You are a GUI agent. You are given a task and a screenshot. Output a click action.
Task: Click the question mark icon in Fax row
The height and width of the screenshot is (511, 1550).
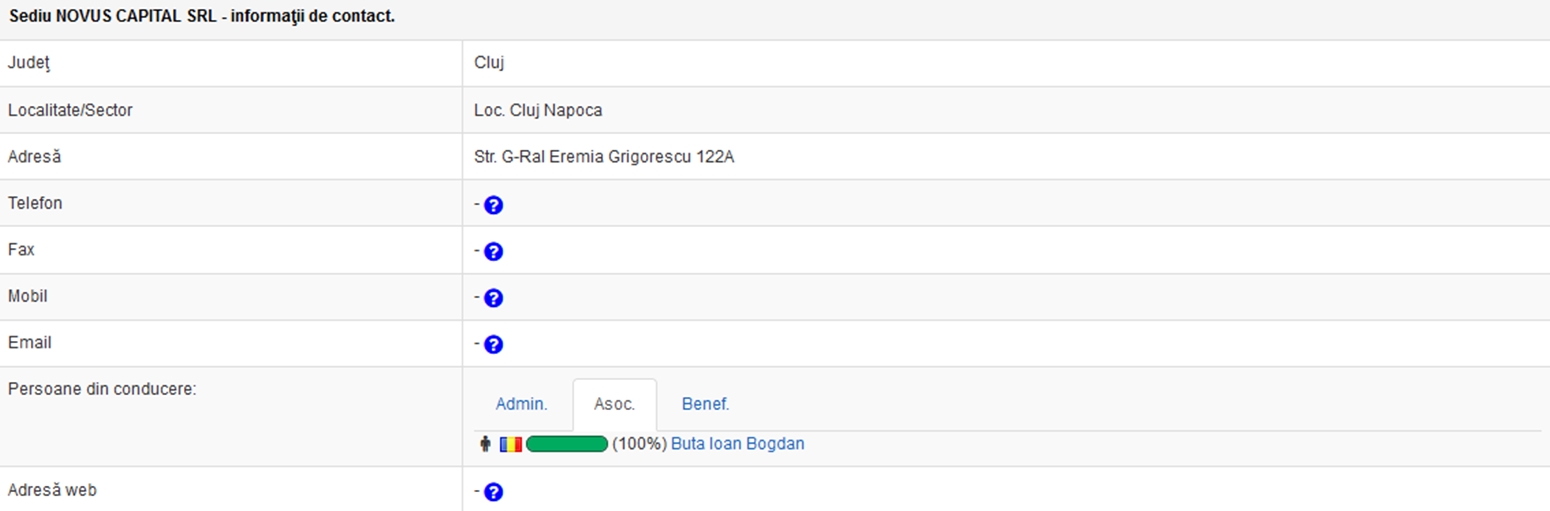493,252
